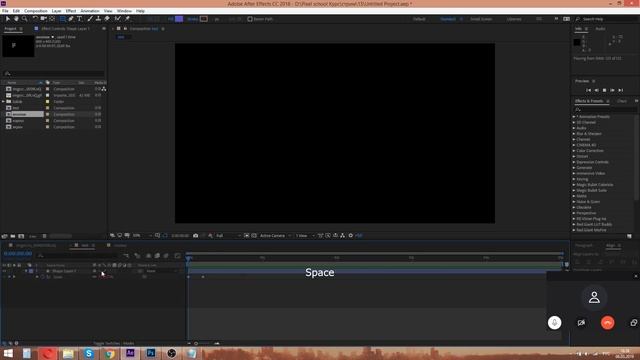Jump to first frame in Preview panel

(588, 90)
